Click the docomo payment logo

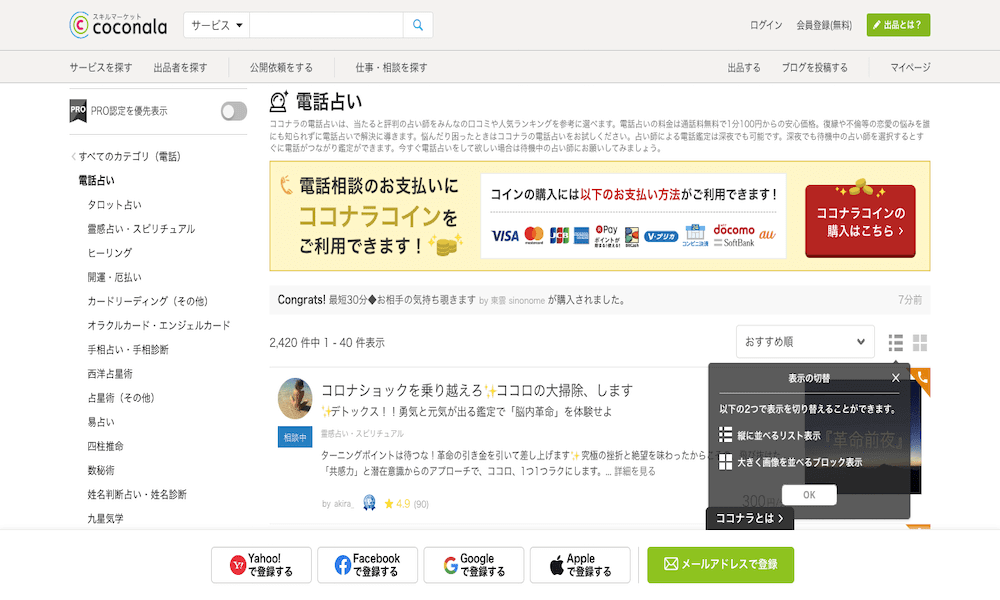(733, 230)
